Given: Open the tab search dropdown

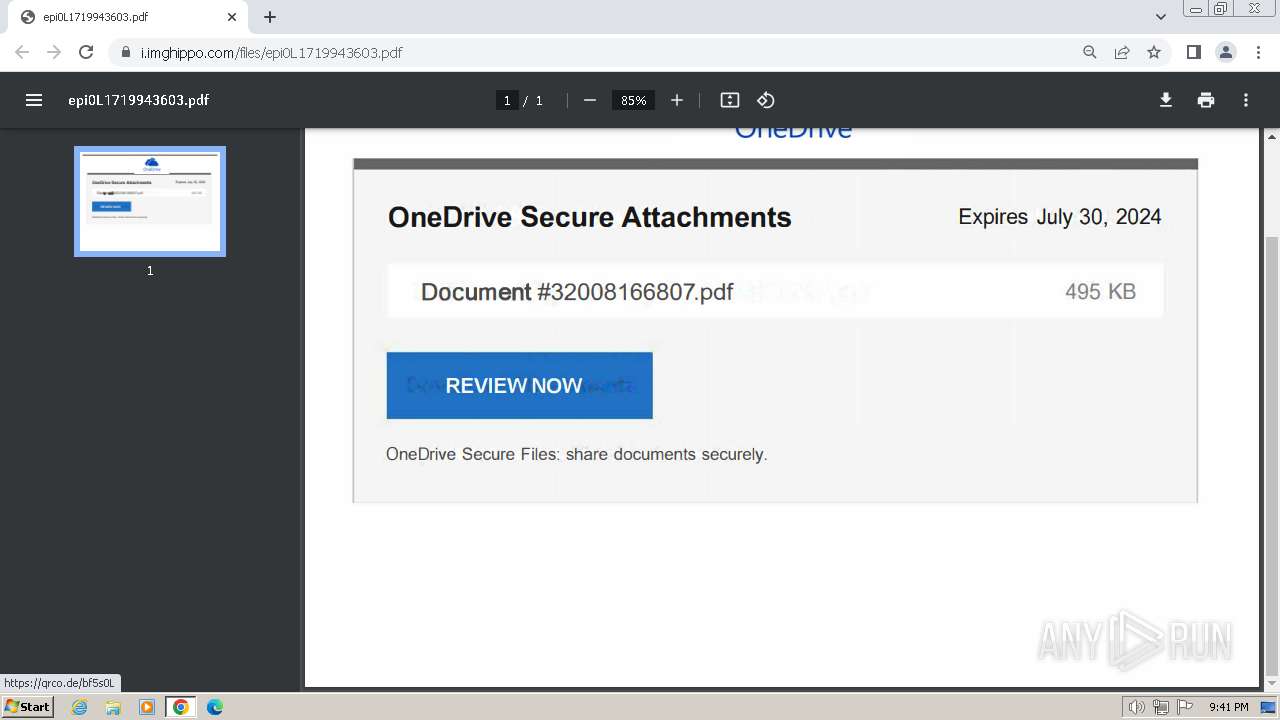Looking at the screenshot, I should (x=1161, y=17).
